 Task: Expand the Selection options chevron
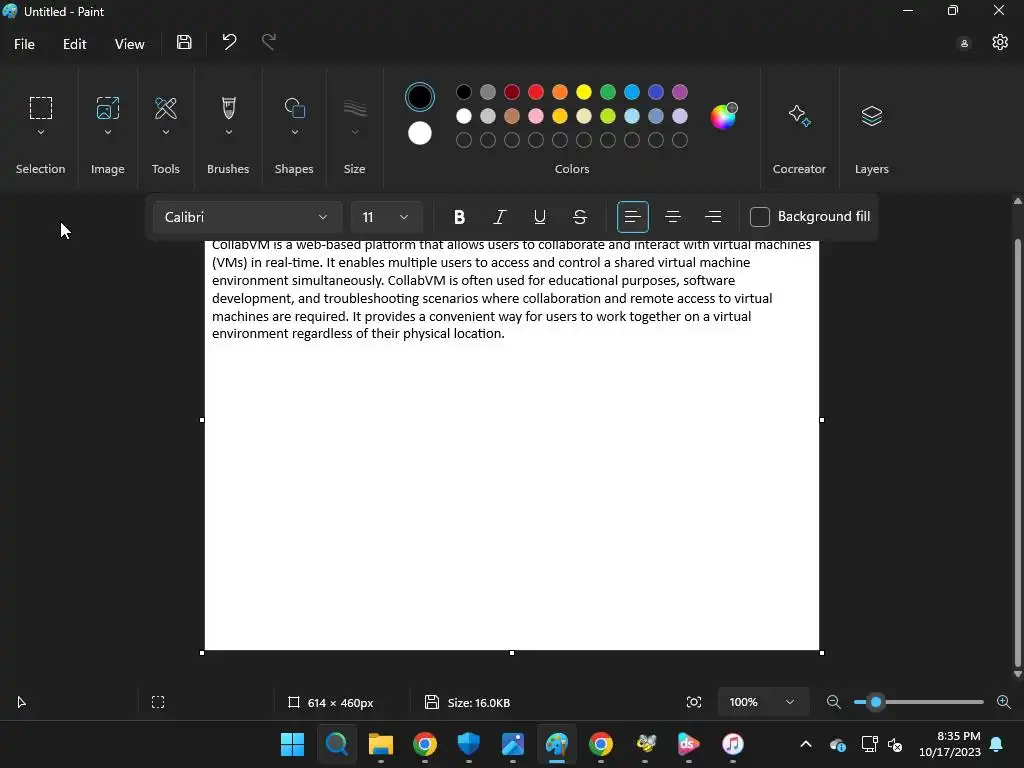click(x=40, y=133)
